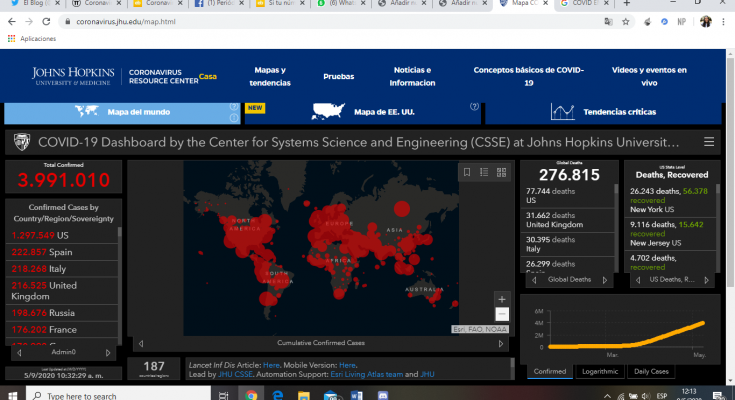The width and height of the screenshot is (735, 400).
Task: Click right arrow beside US Deaths, R...
Action: [x=706, y=280]
